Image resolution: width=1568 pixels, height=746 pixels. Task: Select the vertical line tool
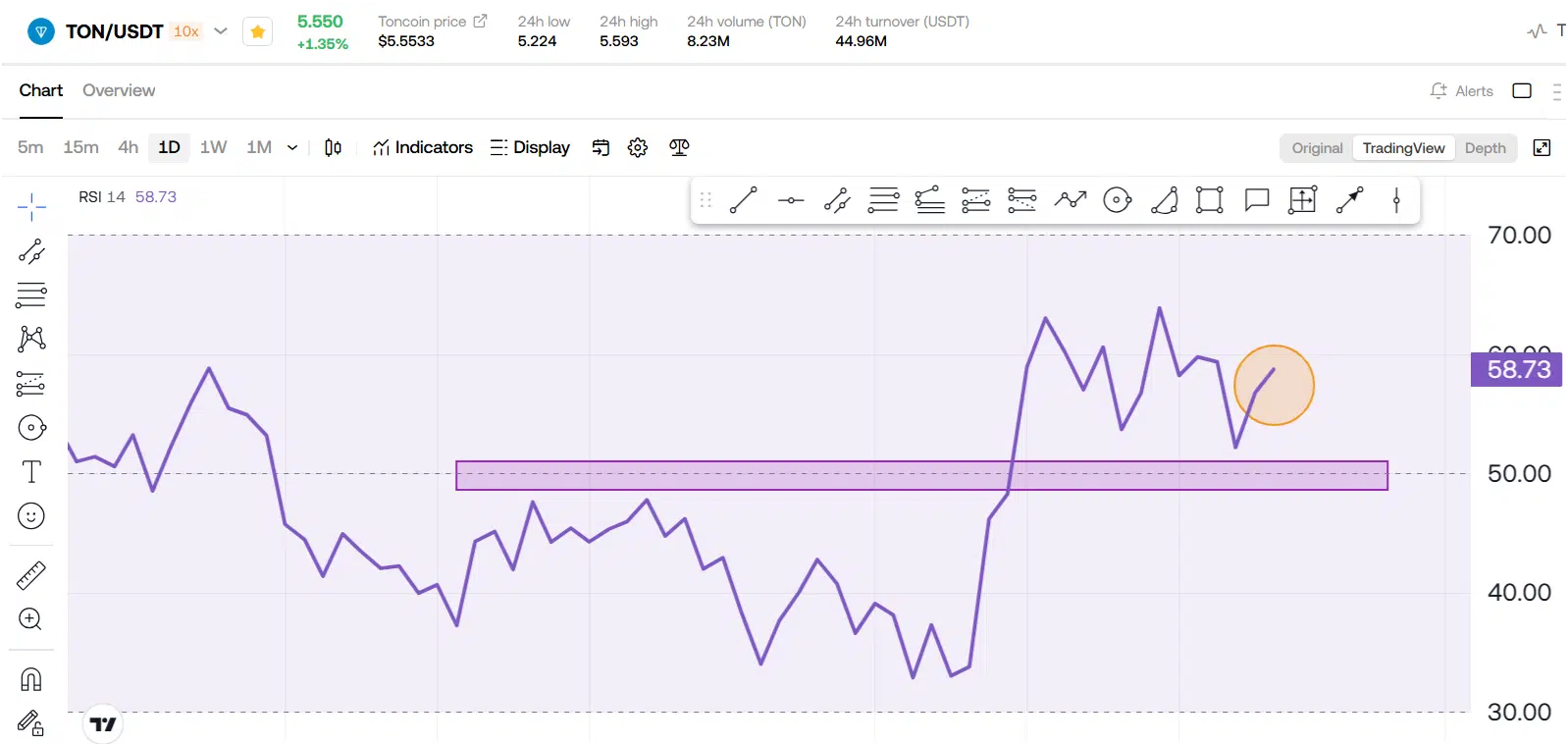click(1396, 200)
